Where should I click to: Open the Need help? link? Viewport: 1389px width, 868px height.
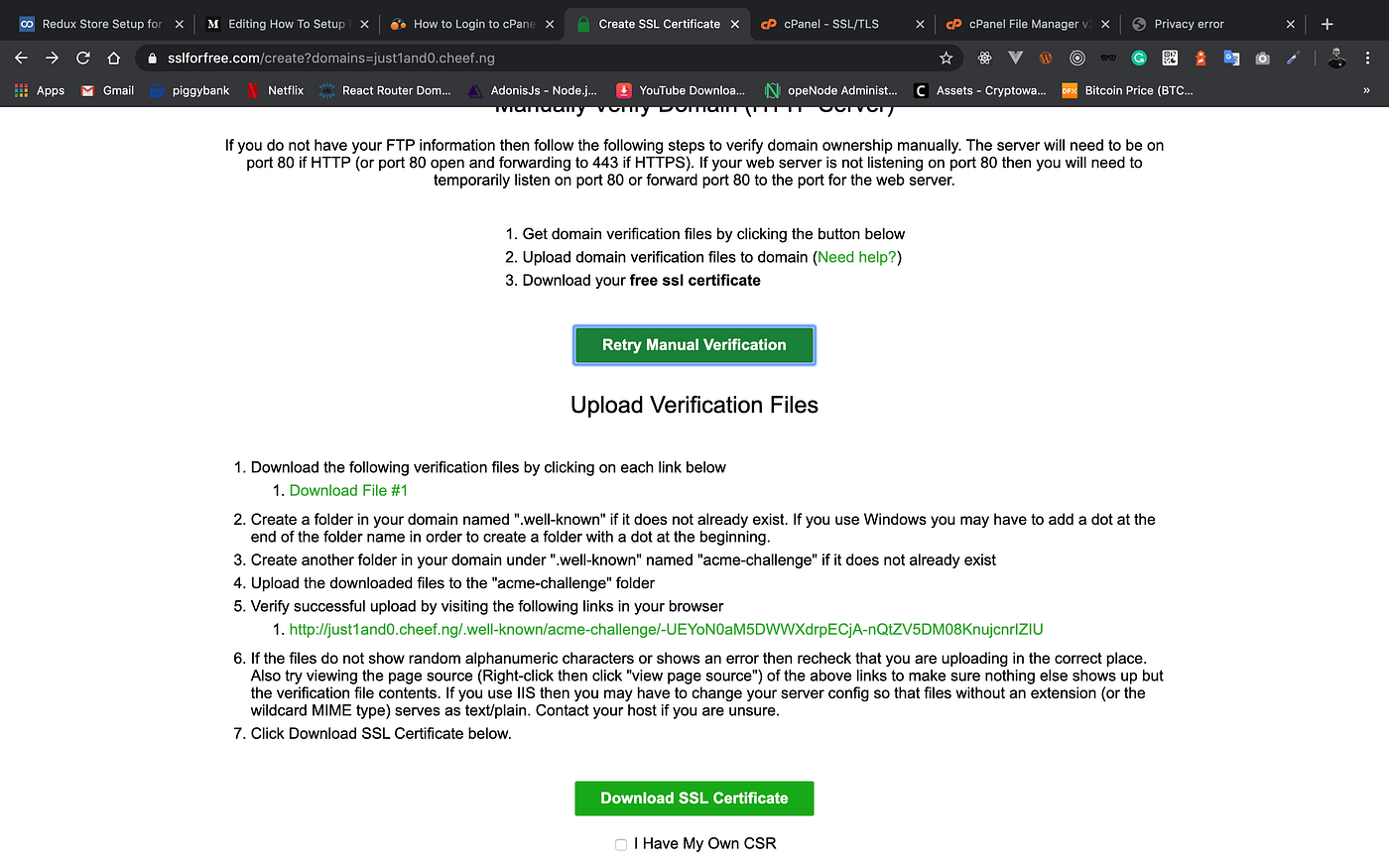coord(857,257)
